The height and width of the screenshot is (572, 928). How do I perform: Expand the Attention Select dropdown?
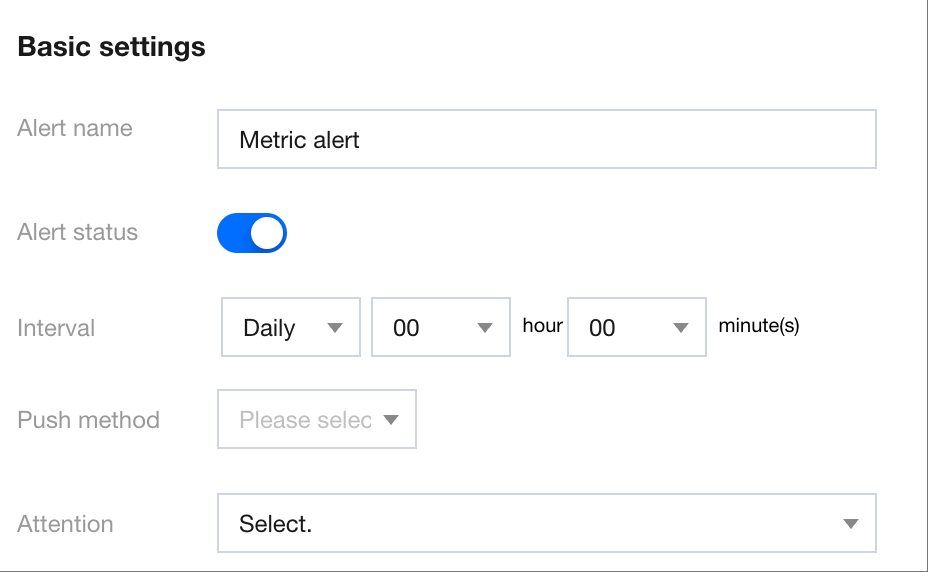[546, 524]
